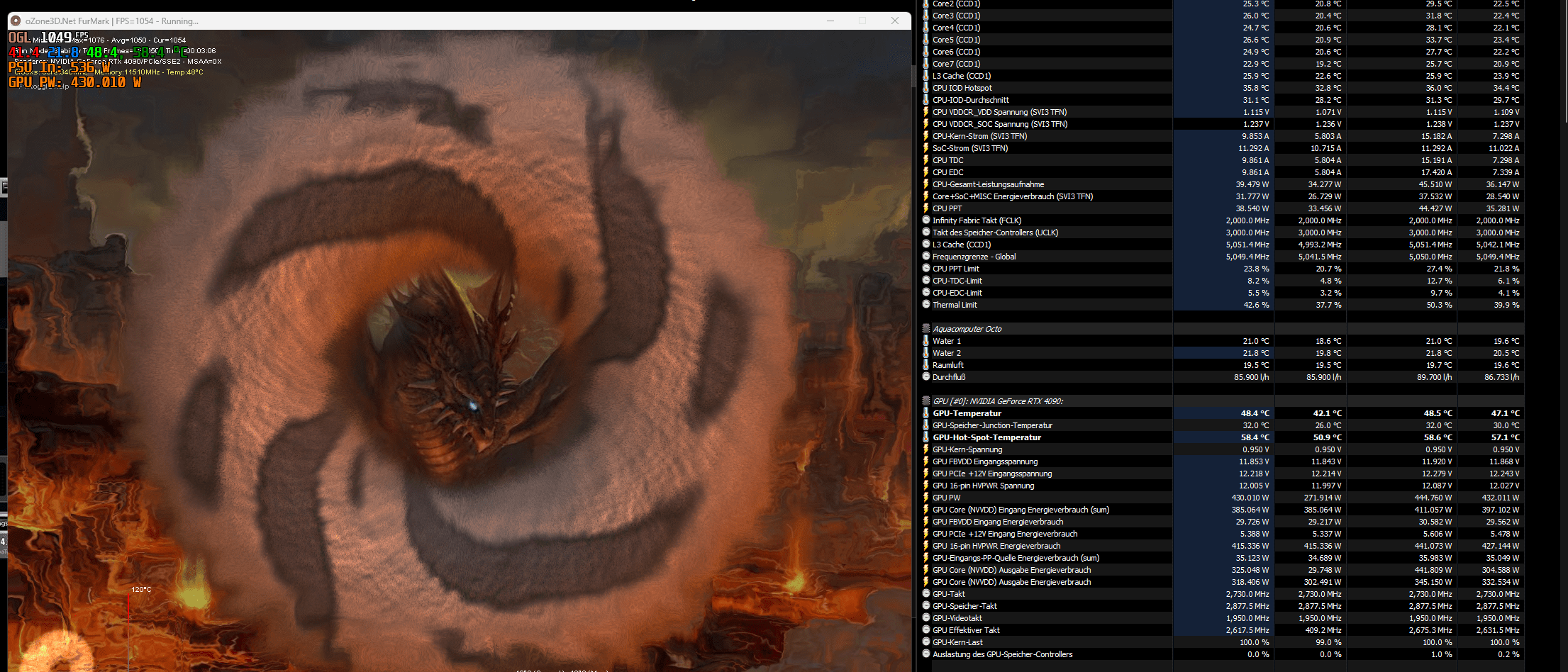Select the GPU FBVDD Eingangsspannung row label

[x=985, y=461]
